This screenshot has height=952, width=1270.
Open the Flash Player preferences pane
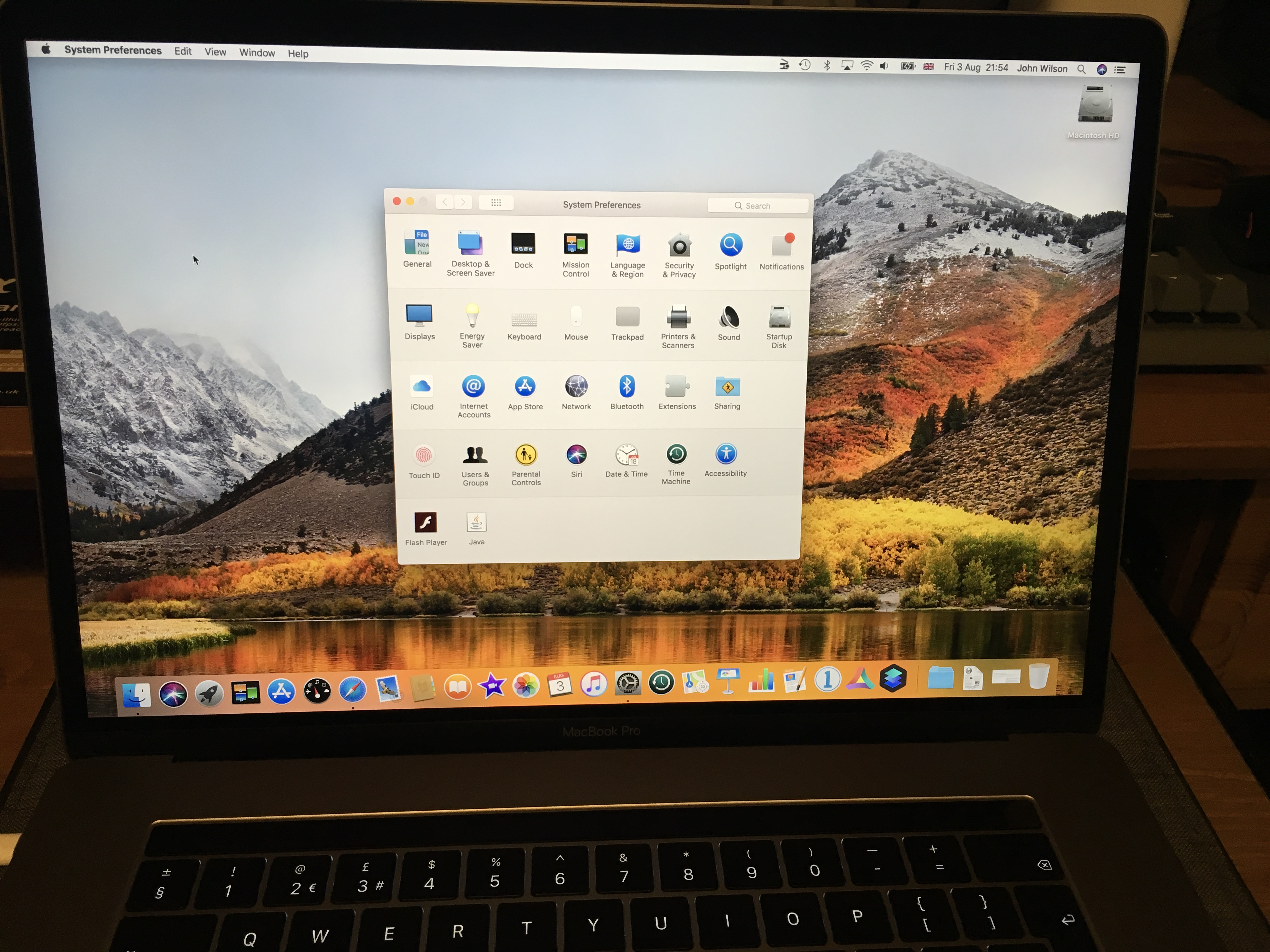(x=426, y=529)
